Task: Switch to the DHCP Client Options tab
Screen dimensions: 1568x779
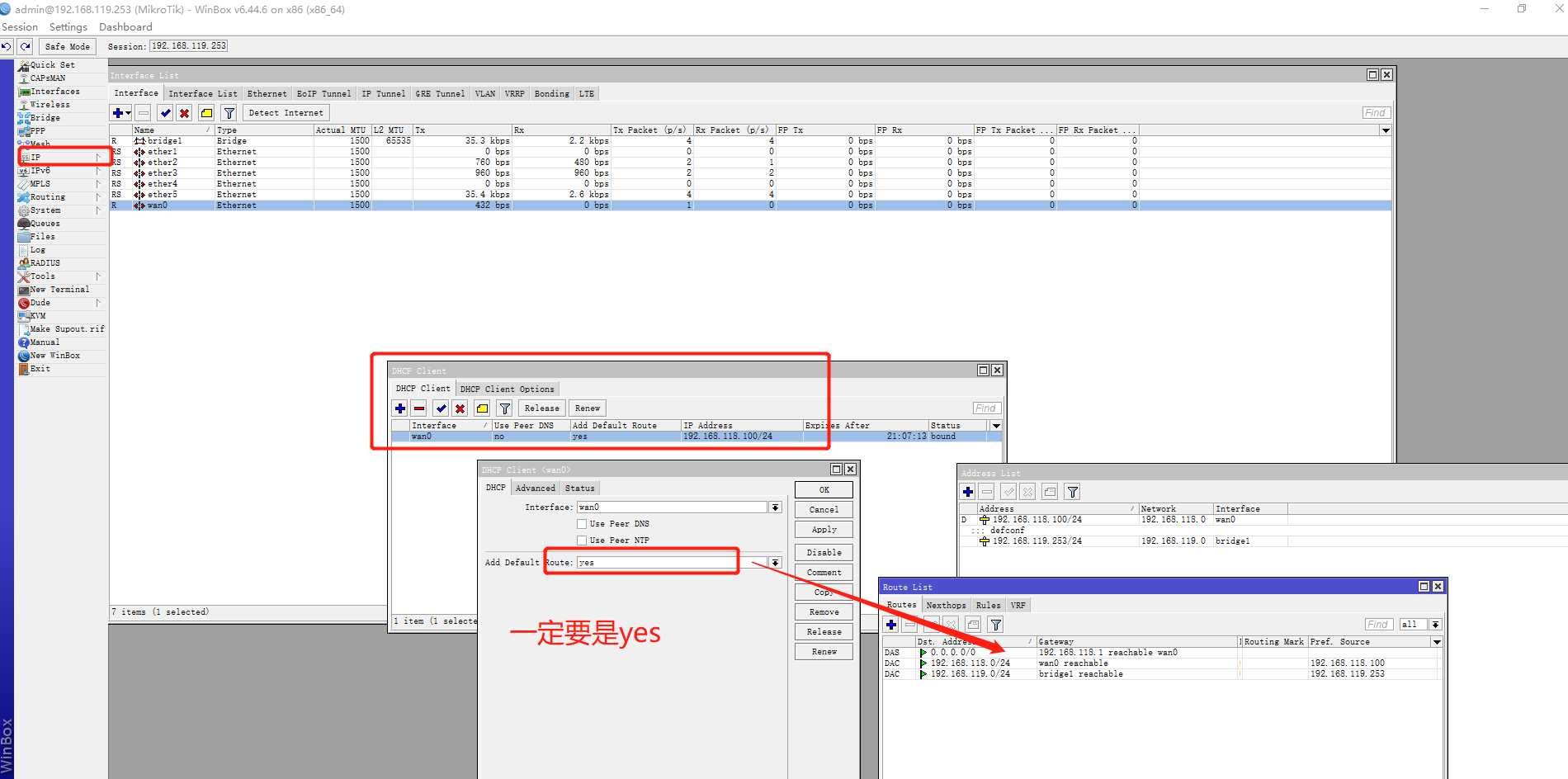Action: [x=507, y=389]
